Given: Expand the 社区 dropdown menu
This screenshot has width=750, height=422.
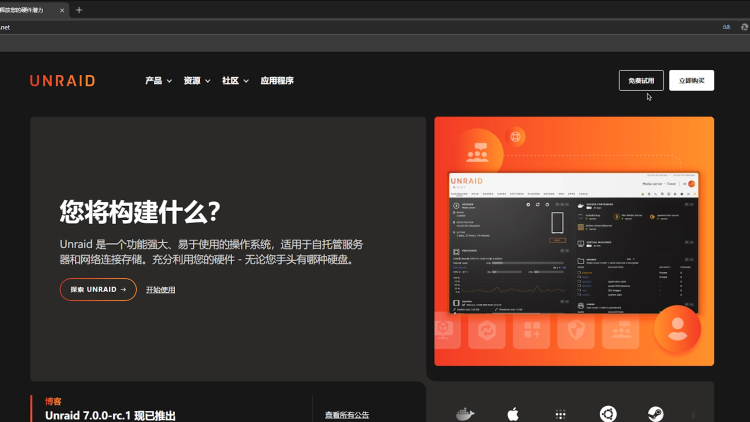Looking at the screenshot, I should click(x=235, y=80).
